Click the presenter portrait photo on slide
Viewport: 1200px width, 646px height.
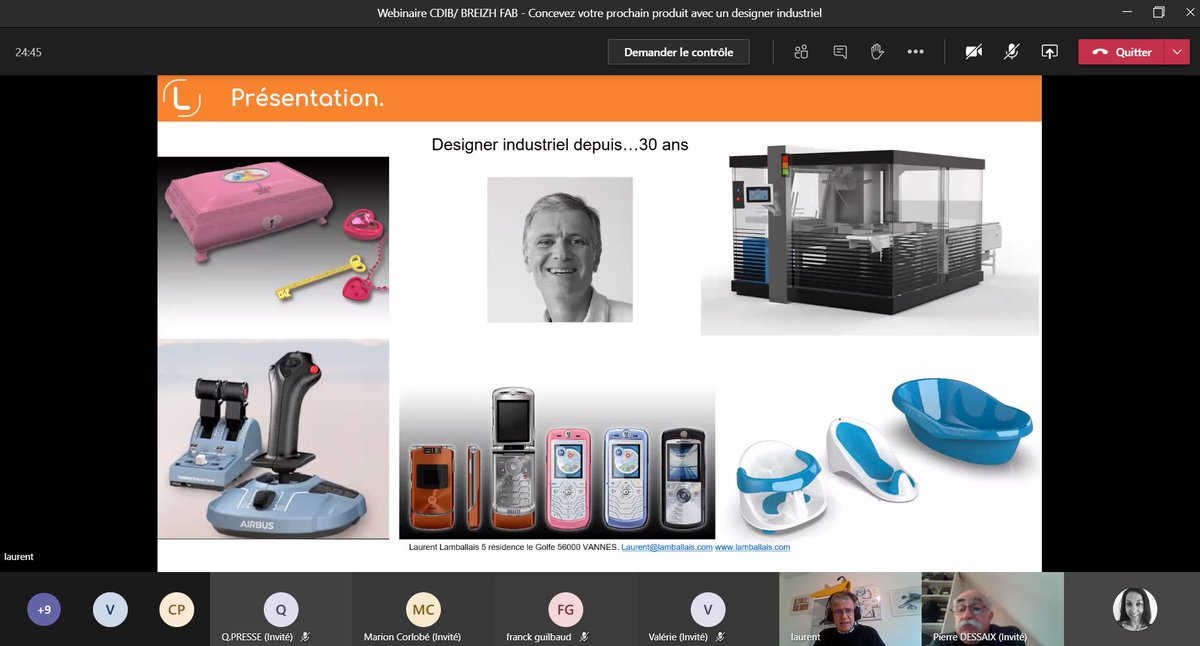coord(560,250)
